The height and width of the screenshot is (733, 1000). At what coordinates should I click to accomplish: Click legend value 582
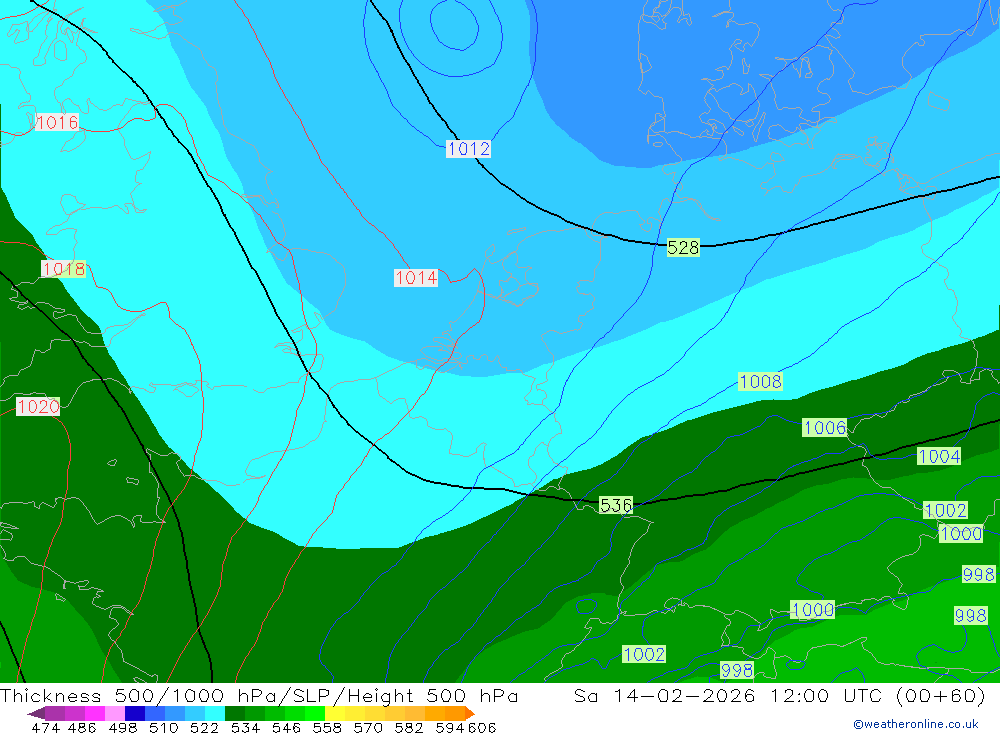click(408, 727)
